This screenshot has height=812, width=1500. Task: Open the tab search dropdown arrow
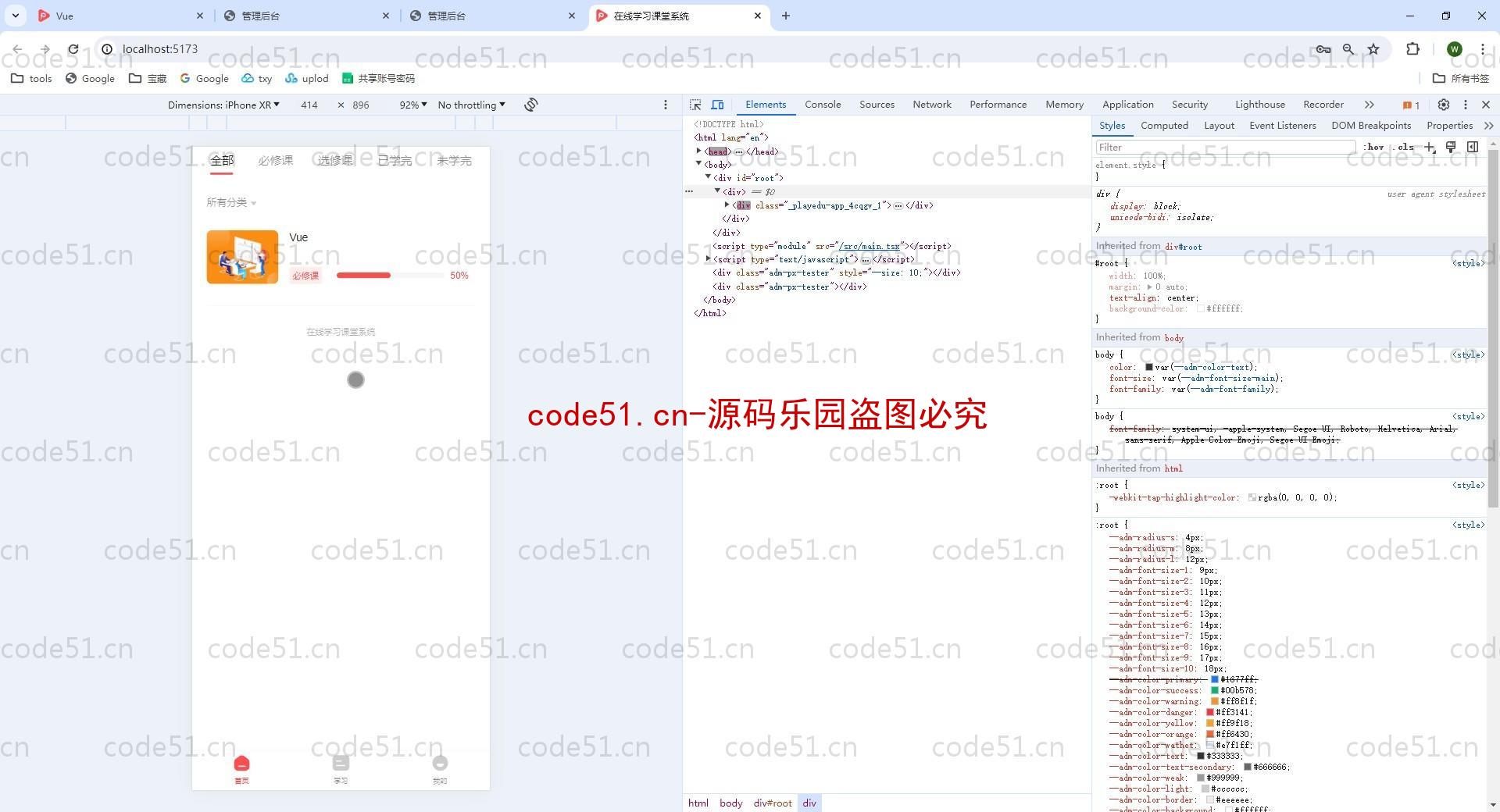(x=16, y=16)
